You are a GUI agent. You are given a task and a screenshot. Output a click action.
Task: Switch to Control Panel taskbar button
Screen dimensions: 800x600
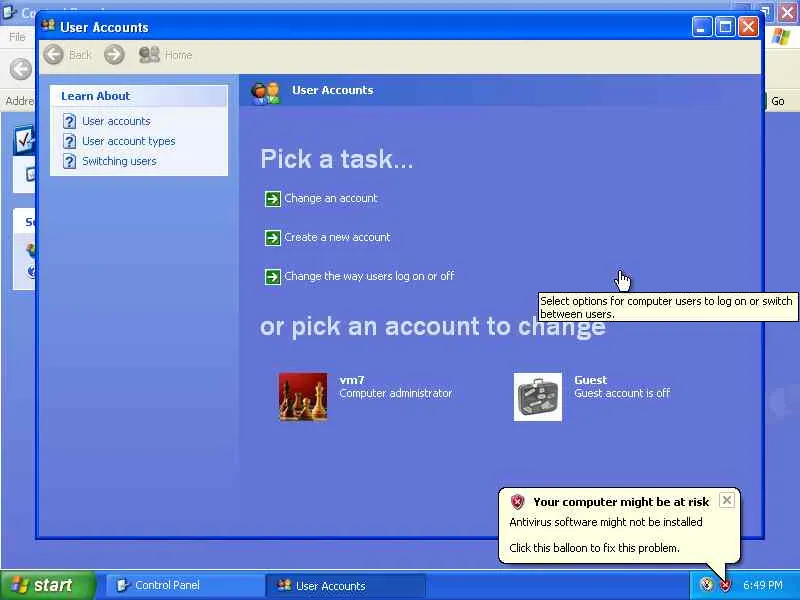185,585
